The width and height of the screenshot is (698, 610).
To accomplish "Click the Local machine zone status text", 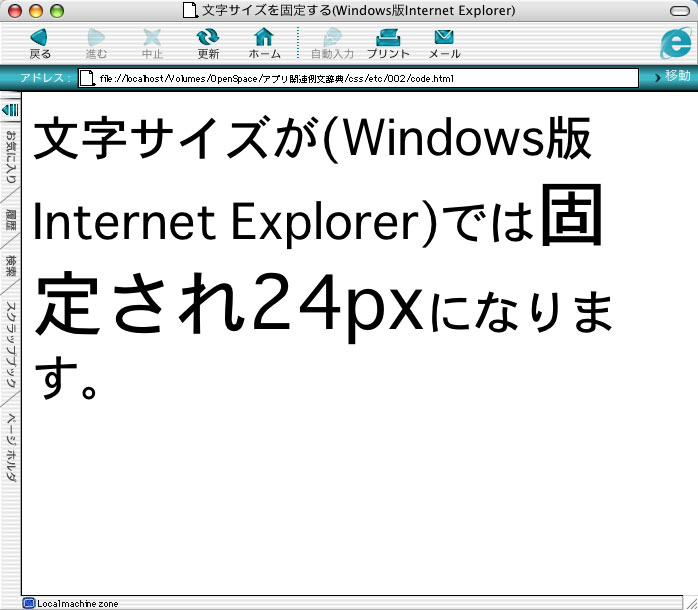I will [x=77, y=604].
